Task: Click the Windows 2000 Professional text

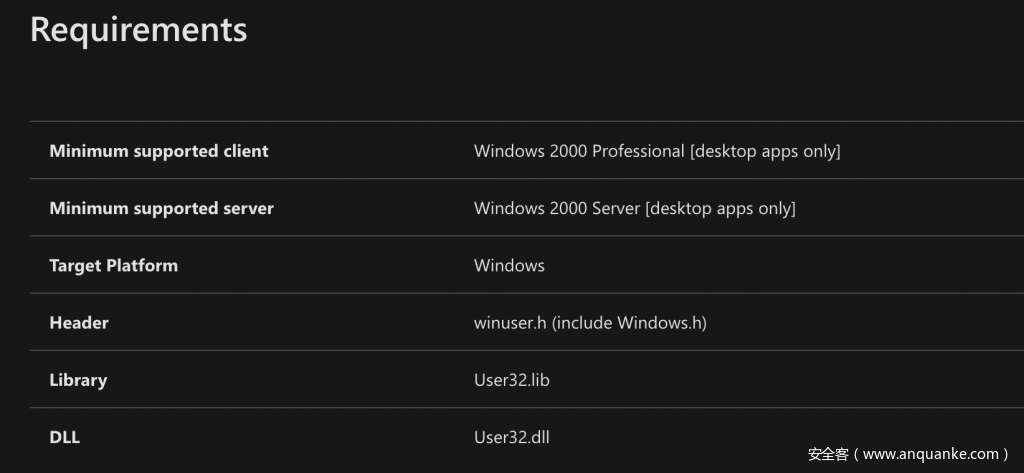Action: (x=579, y=151)
